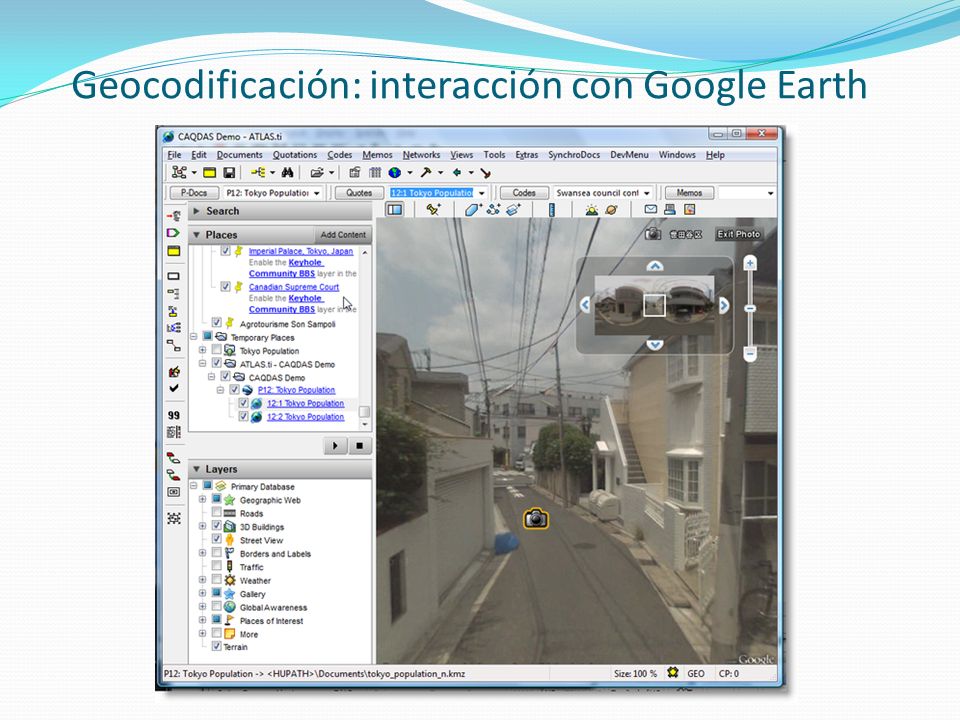Collapse the Layers panel
Image resolution: width=960 pixels, height=720 pixels.
pos(197,469)
